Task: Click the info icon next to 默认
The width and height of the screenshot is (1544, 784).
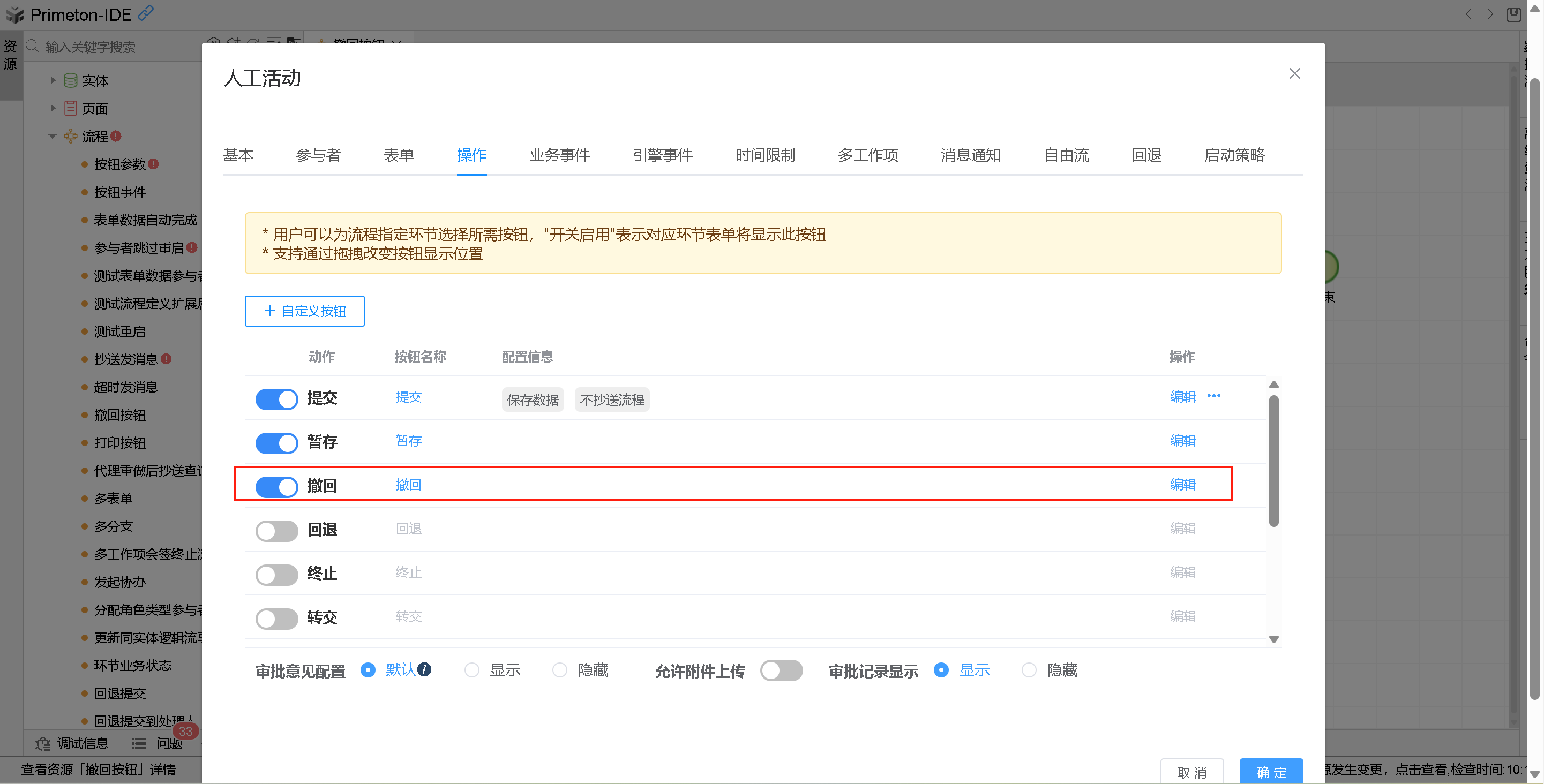Action: tap(424, 669)
